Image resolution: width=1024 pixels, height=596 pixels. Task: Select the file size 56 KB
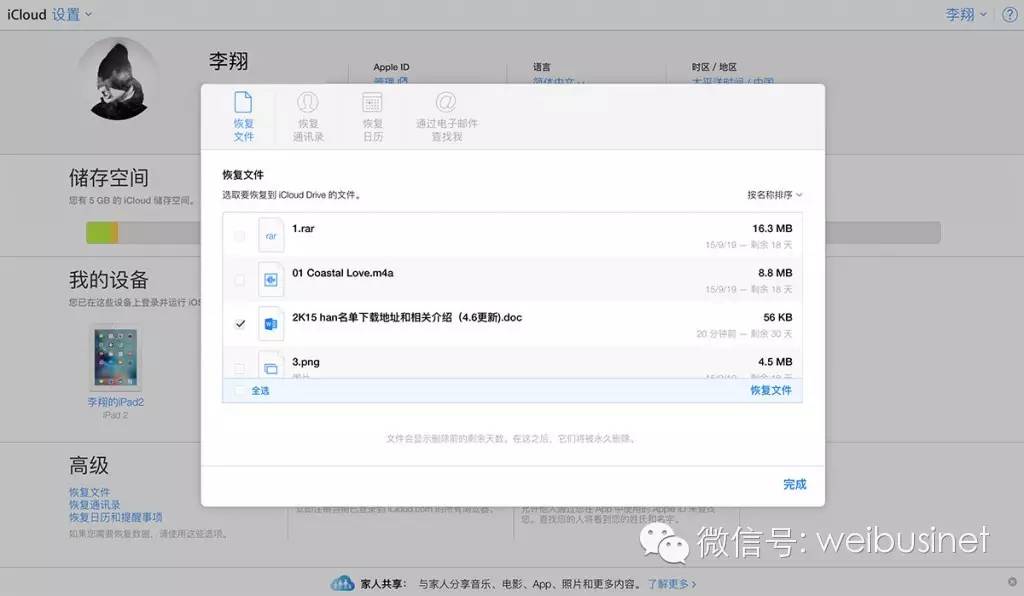pyautogui.click(x=778, y=317)
